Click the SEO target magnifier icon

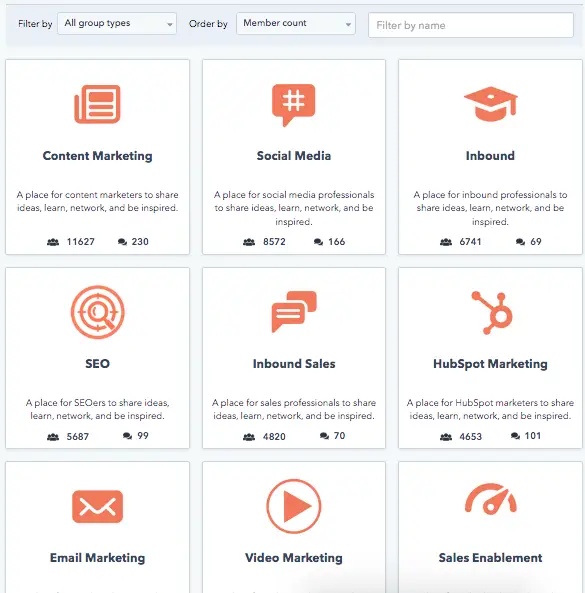(98, 312)
